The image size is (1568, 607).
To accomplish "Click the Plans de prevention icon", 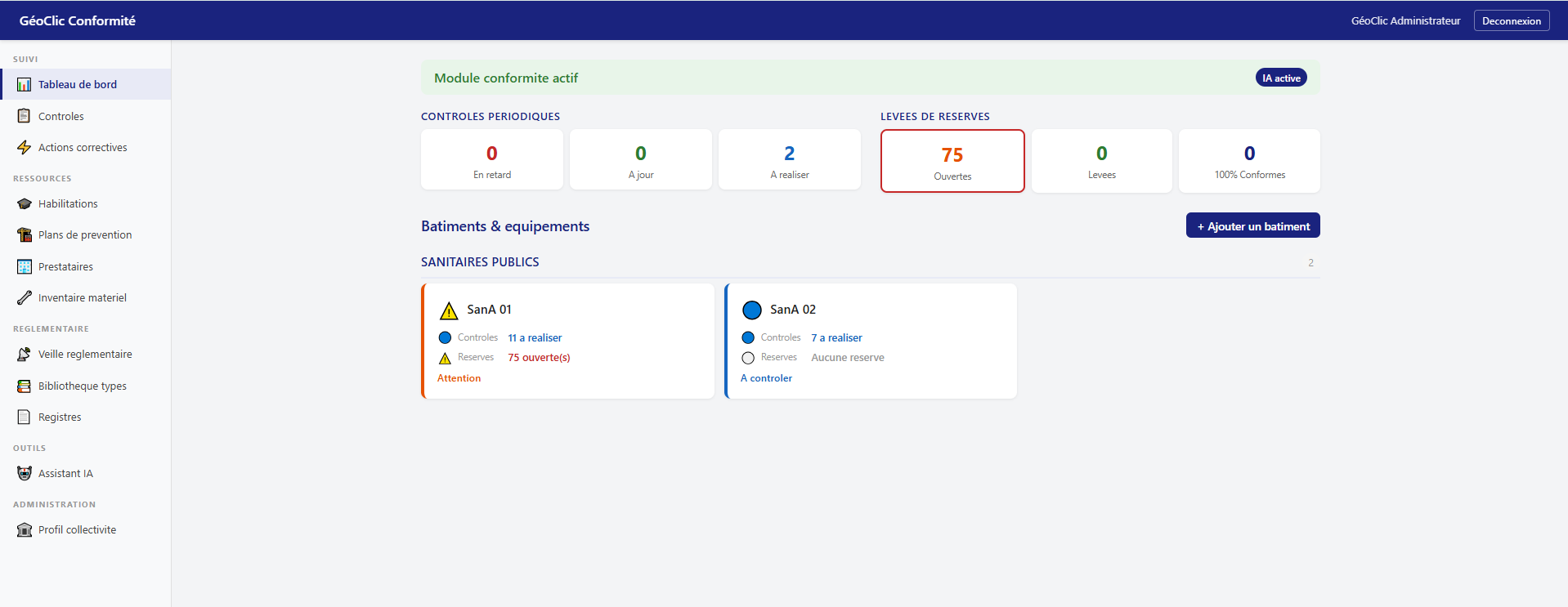I will click(x=25, y=235).
